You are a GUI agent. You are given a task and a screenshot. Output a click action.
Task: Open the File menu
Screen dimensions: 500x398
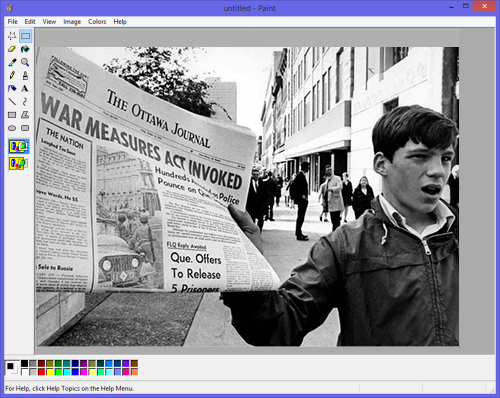tap(13, 22)
